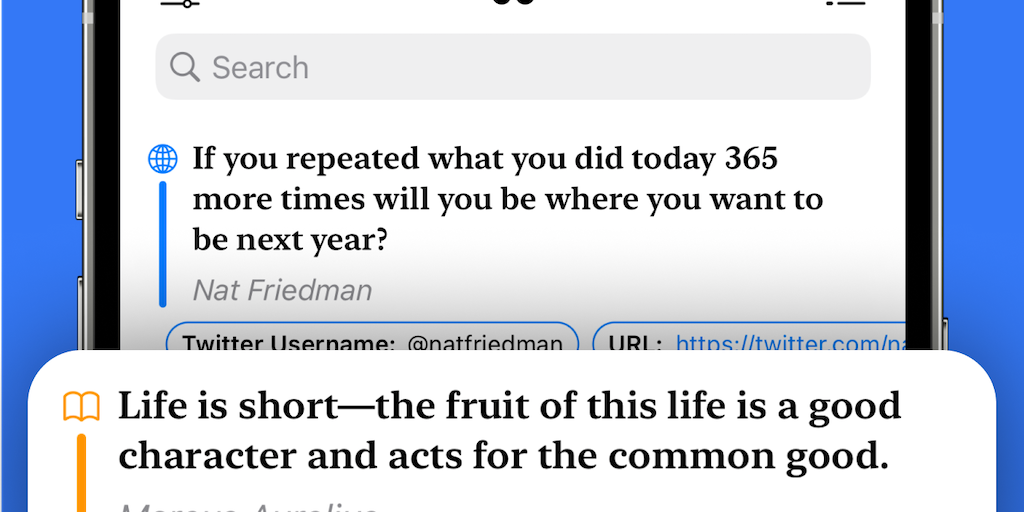Tap the open book icon beside the Marcus Aurelius quote
The height and width of the screenshot is (512, 1024).
point(81,407)
